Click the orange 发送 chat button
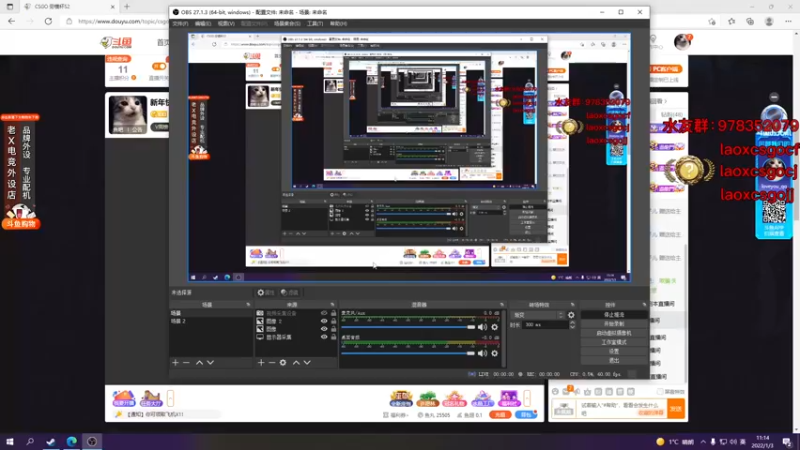Screen dimensions: 800x450 point(676,409)
